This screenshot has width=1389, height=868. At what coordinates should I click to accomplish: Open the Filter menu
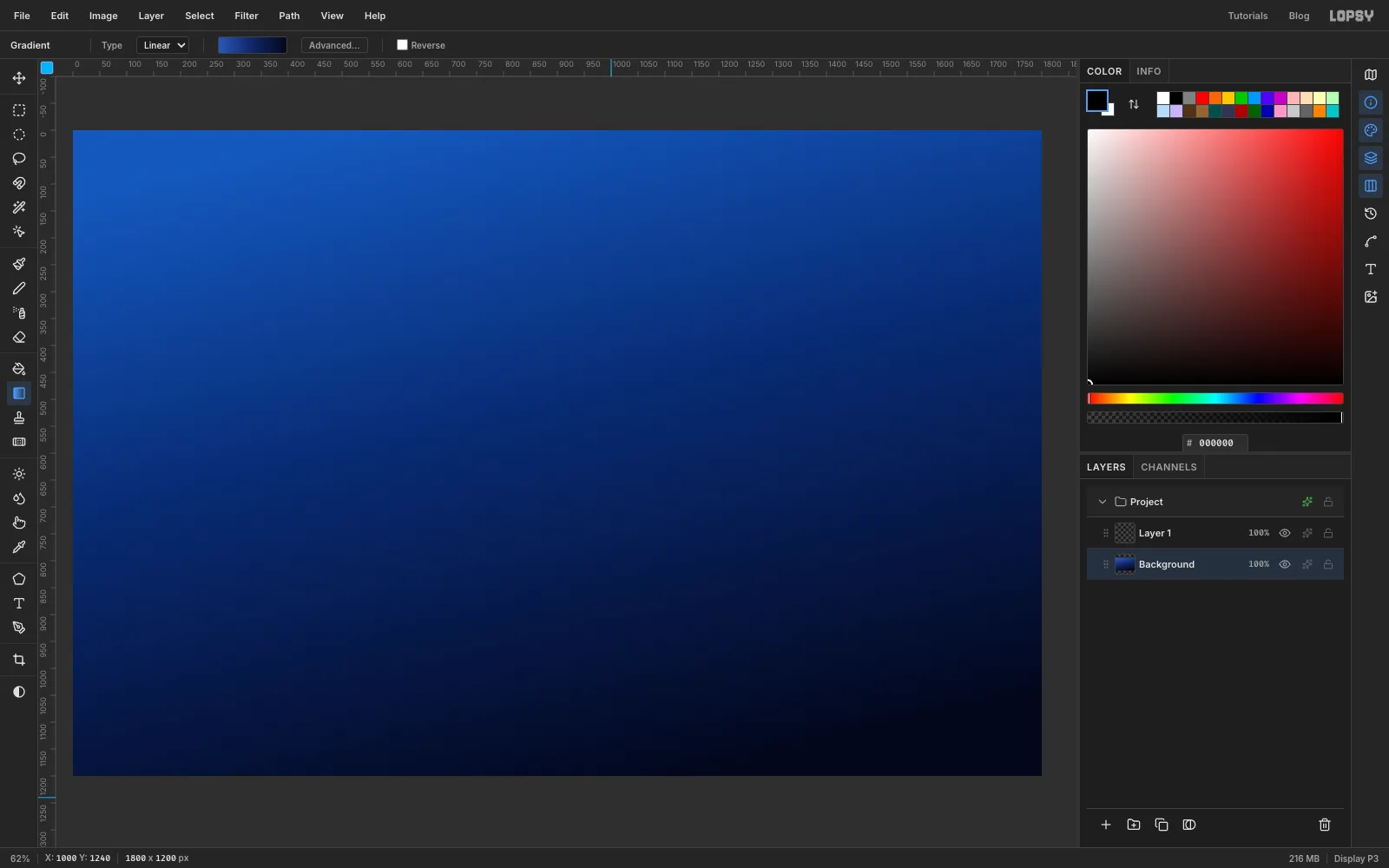pyautogui.click(x=247, y=16)
